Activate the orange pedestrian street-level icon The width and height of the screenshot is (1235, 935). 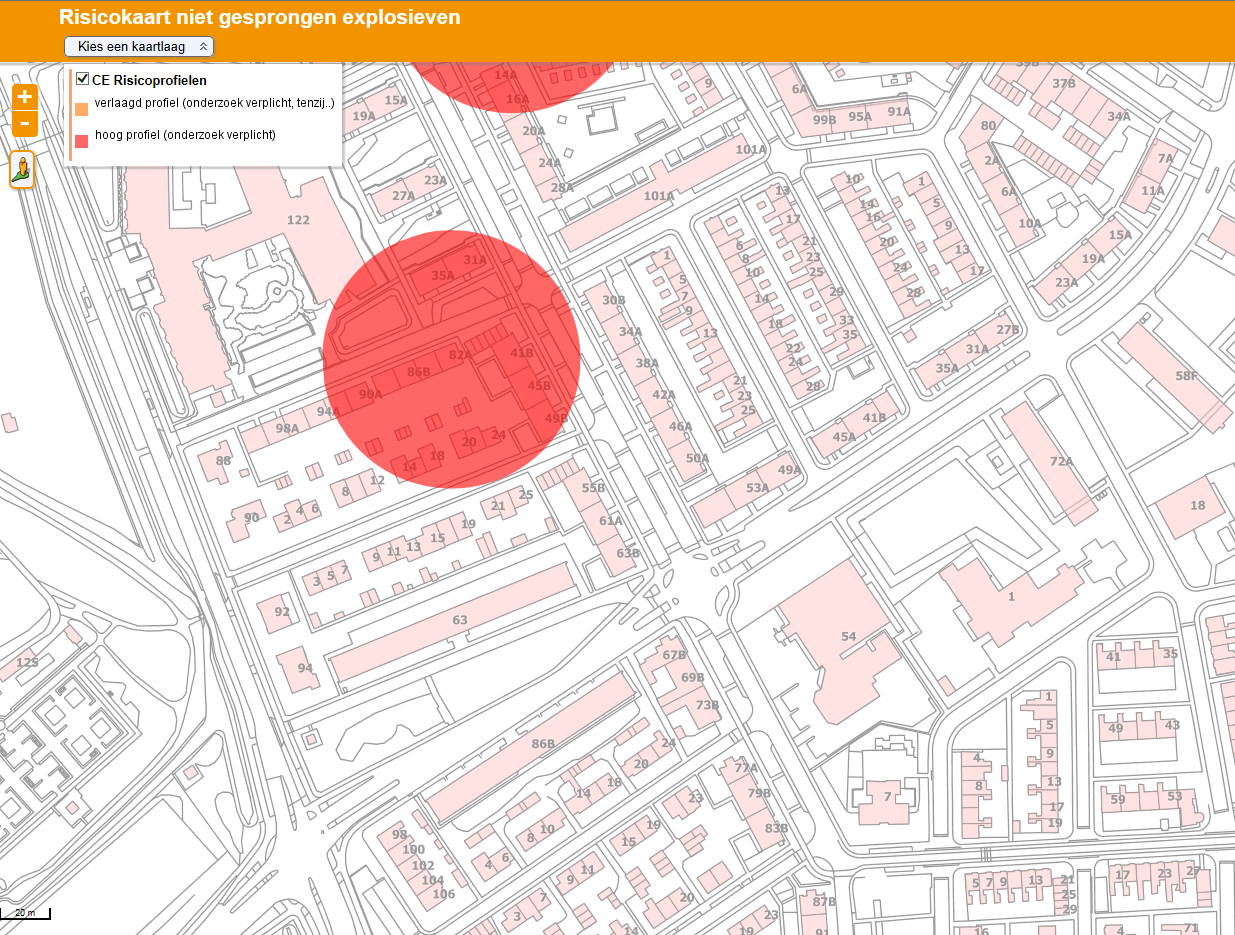(x=23, y=169)
